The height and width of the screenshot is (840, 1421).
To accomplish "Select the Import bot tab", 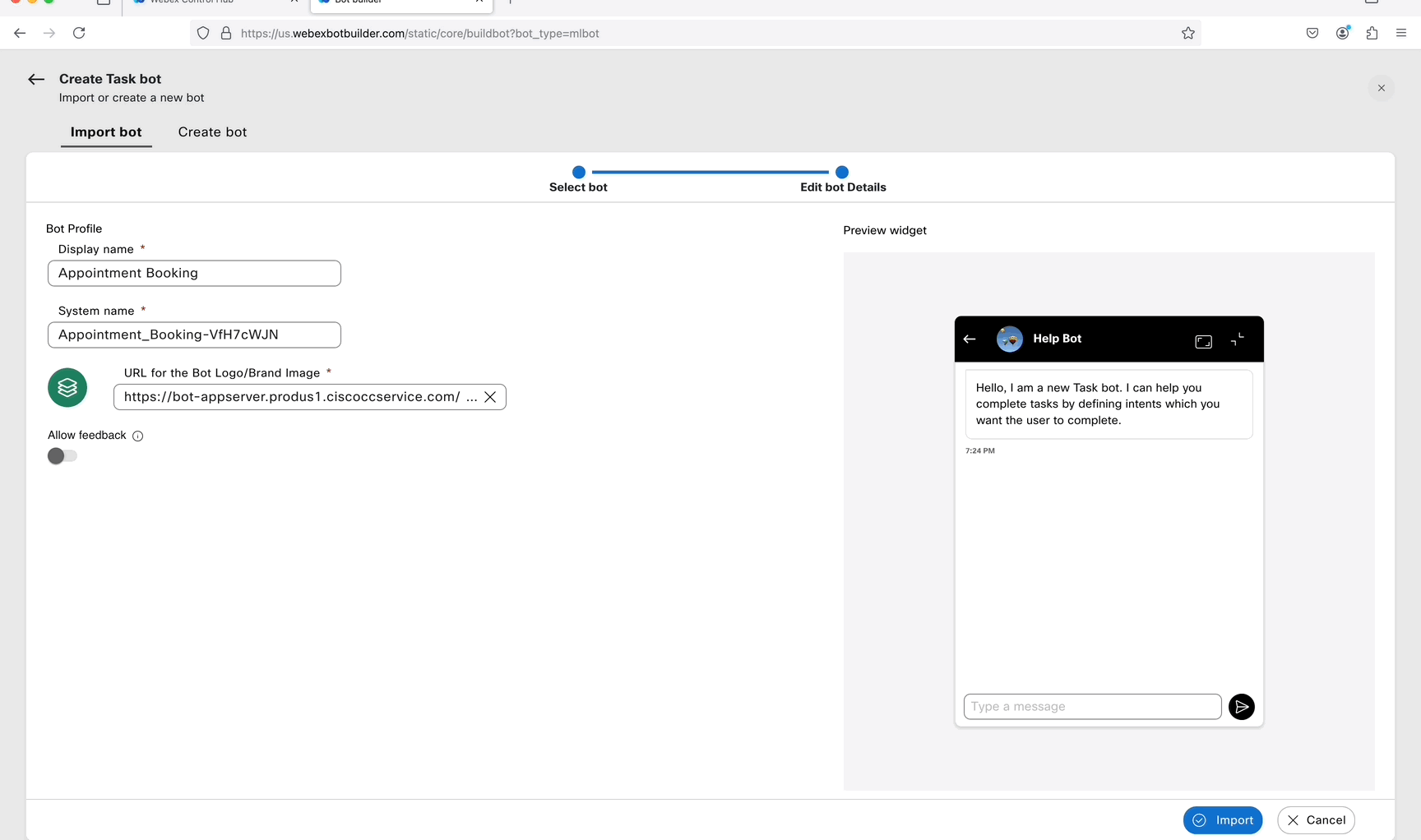I will pos(106,132).
